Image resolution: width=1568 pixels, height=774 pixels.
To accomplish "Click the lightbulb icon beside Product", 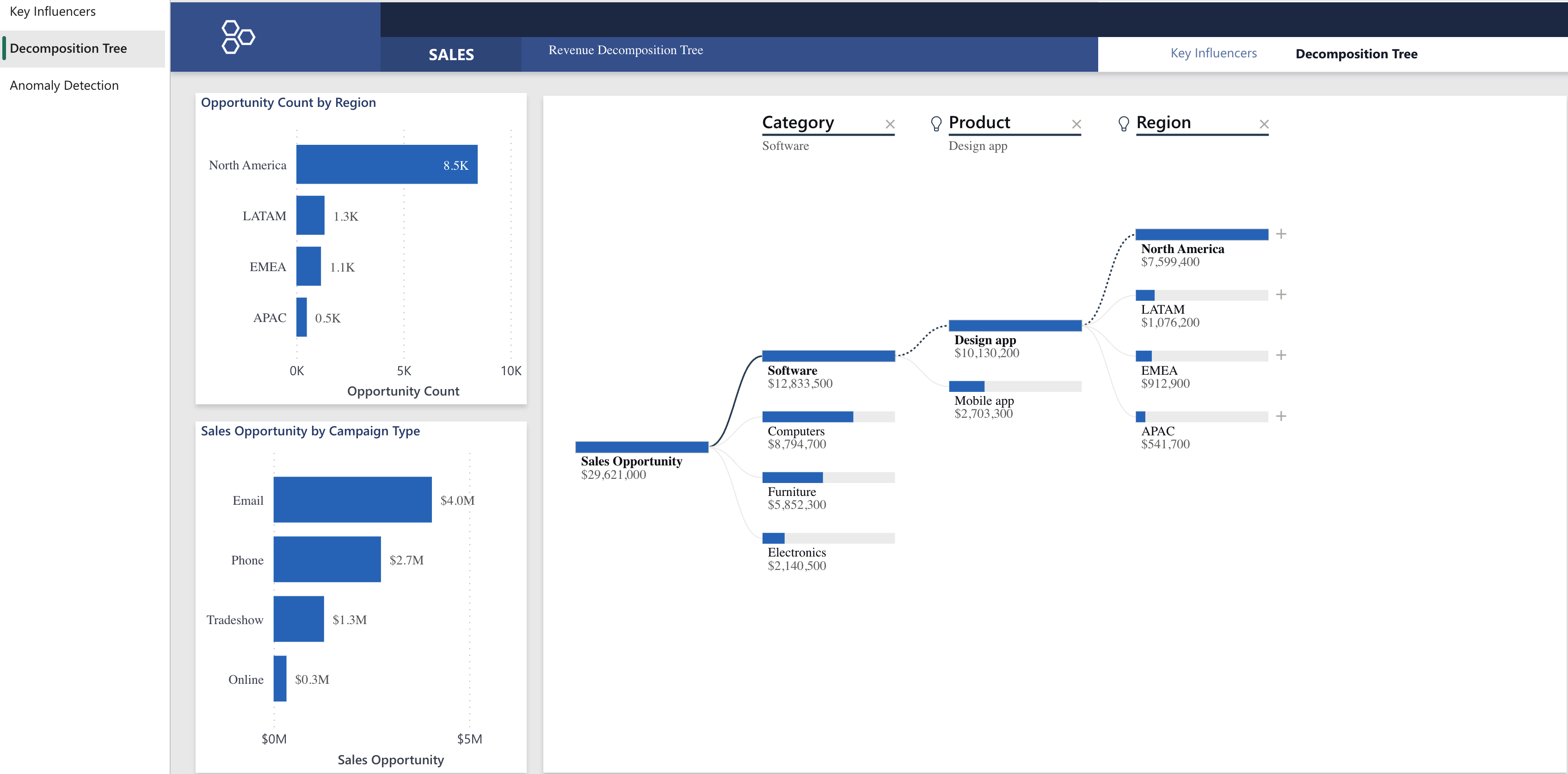I will [936, 124].
